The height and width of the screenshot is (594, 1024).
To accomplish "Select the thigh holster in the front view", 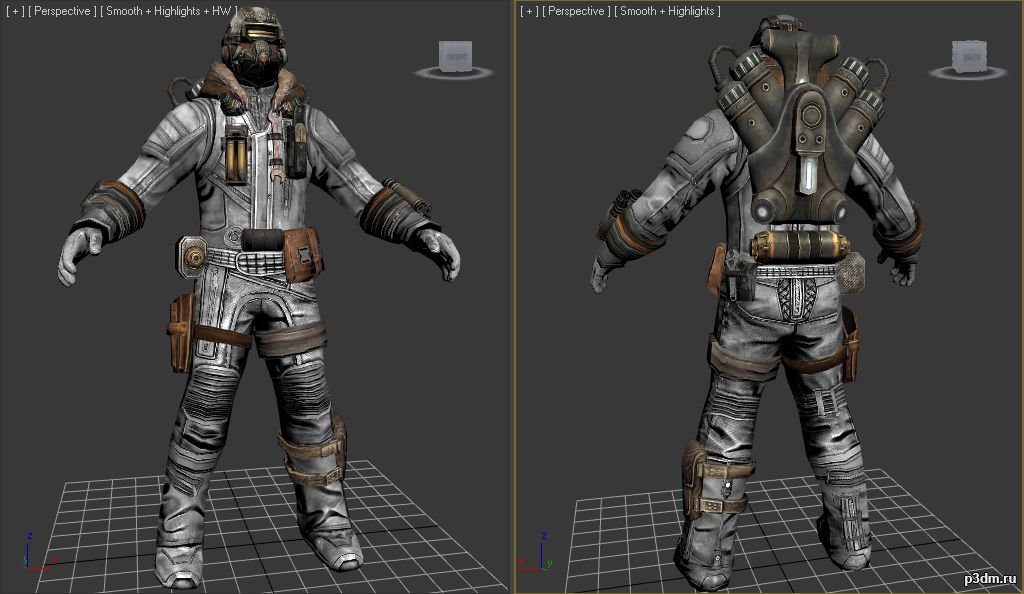I will pos(182,333).
